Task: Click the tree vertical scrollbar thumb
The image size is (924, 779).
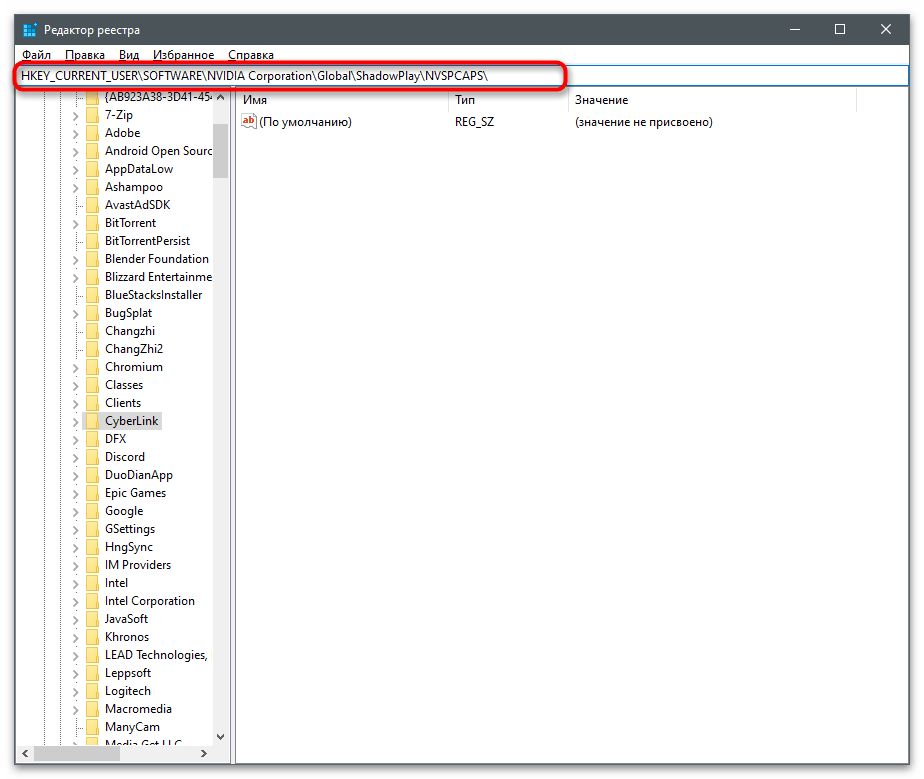Action: point(220,151)
